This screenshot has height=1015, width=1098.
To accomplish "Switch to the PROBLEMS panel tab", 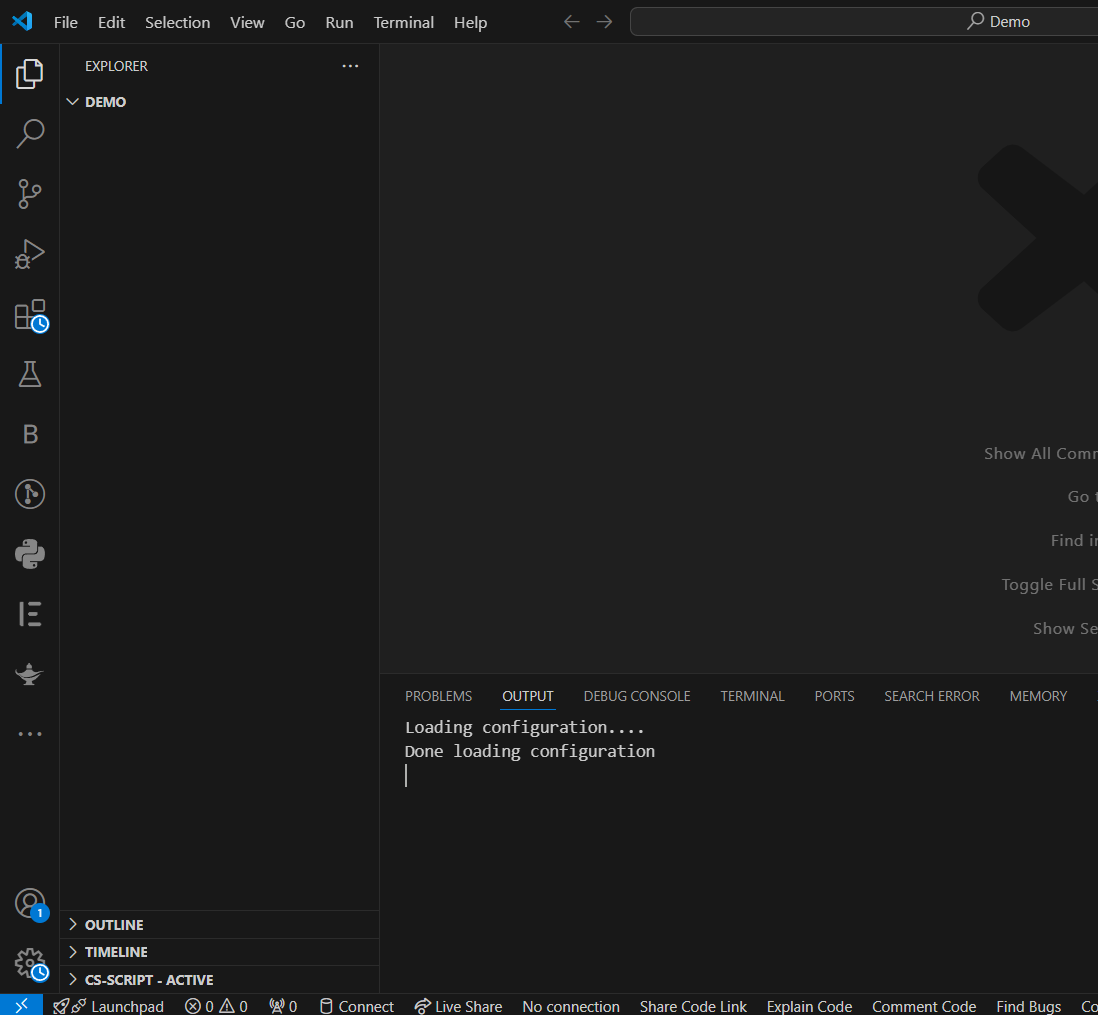I will (438, 696).
